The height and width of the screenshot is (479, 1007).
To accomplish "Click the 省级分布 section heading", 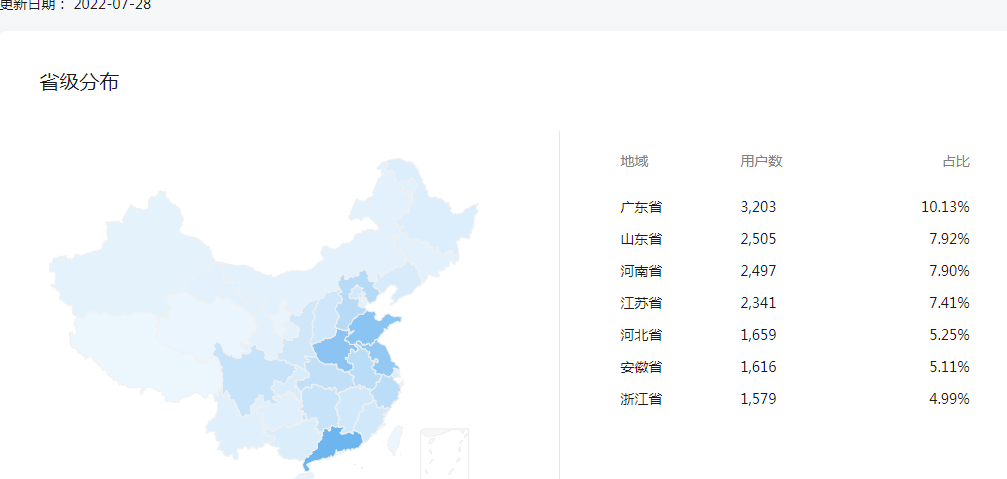I will coord(79,83).
